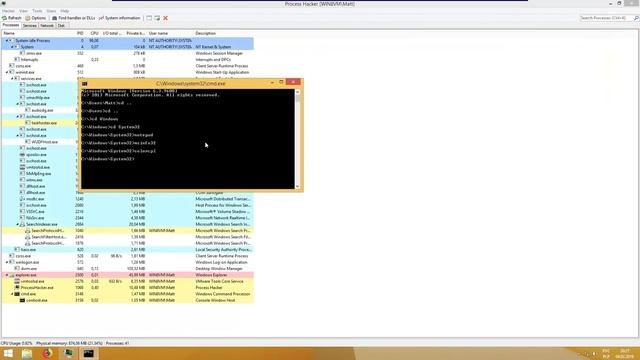Collapse the services.exe tree node

[12, 78]
